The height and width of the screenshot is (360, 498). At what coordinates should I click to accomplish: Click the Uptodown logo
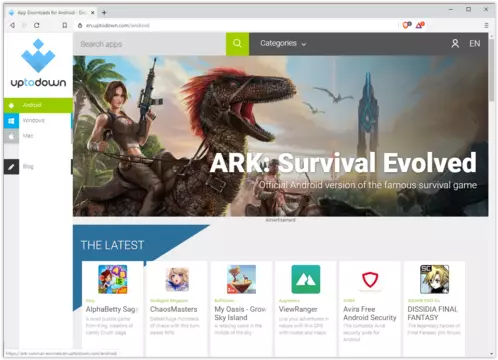pos(38,63)
